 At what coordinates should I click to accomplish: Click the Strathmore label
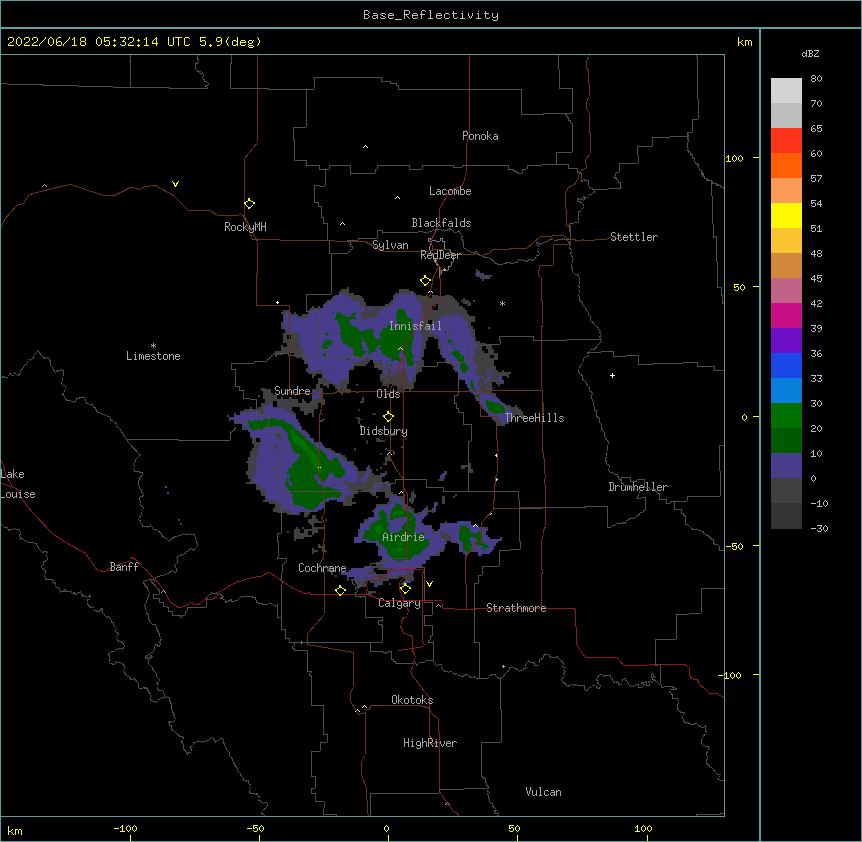pyautogui.click(x=516, y=608)
